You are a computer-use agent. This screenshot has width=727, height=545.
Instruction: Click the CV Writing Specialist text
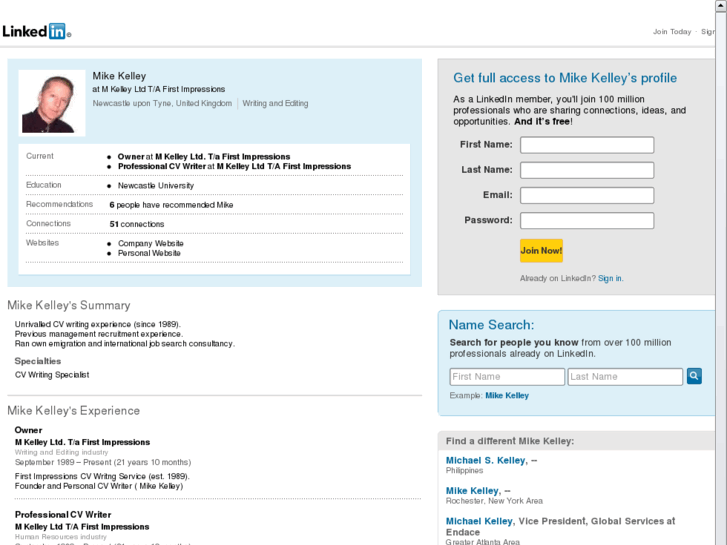pyautogui.click(x=52, y=375)
